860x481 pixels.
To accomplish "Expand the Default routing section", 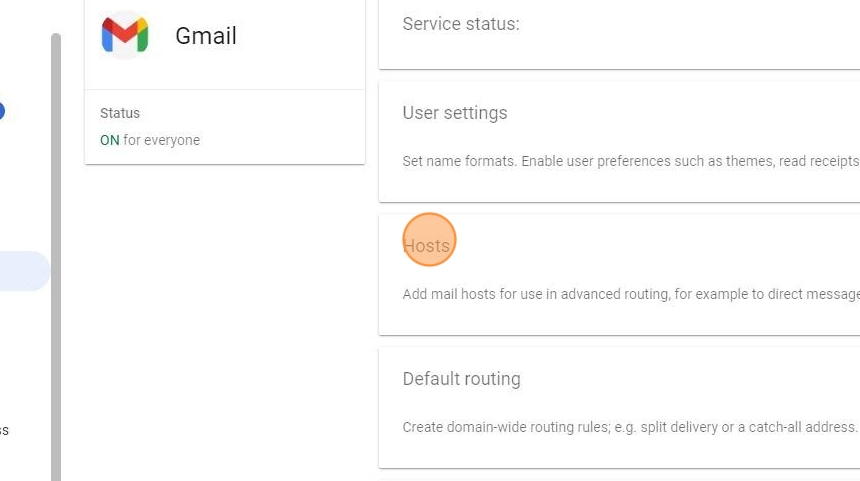I will 461,379.
